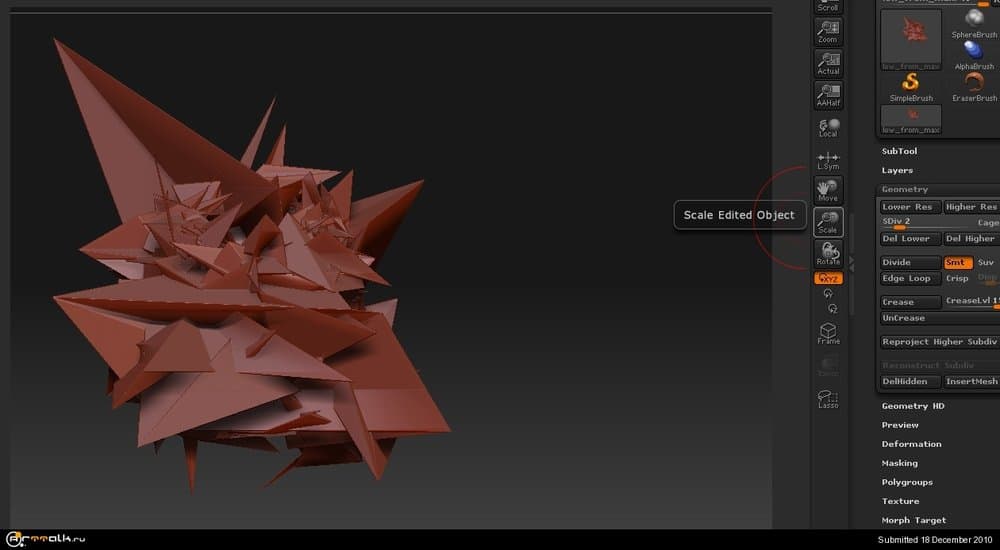Click the Divide button

[910, 263]
